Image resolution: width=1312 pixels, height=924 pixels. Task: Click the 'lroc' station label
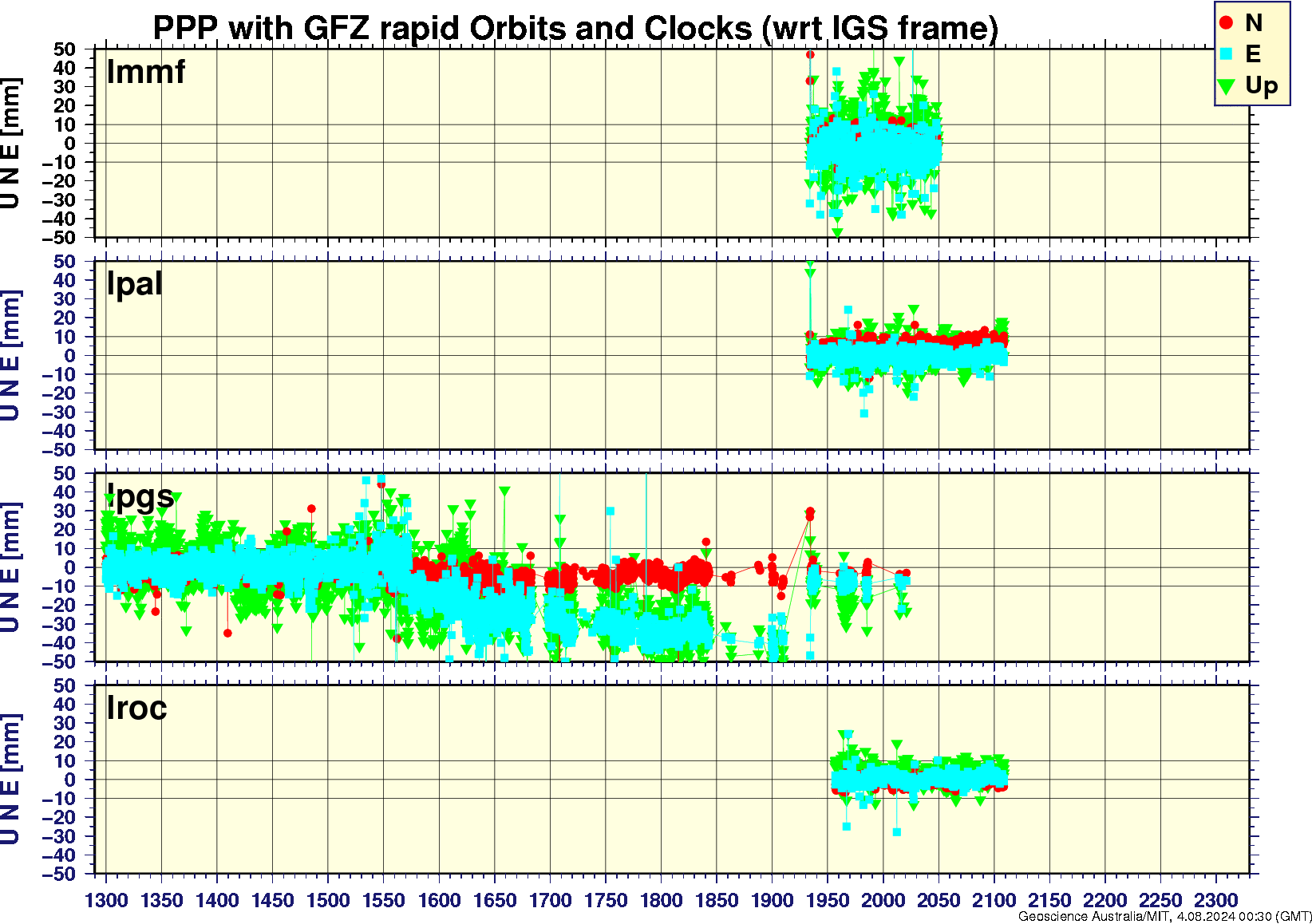[x=136, y=709]
